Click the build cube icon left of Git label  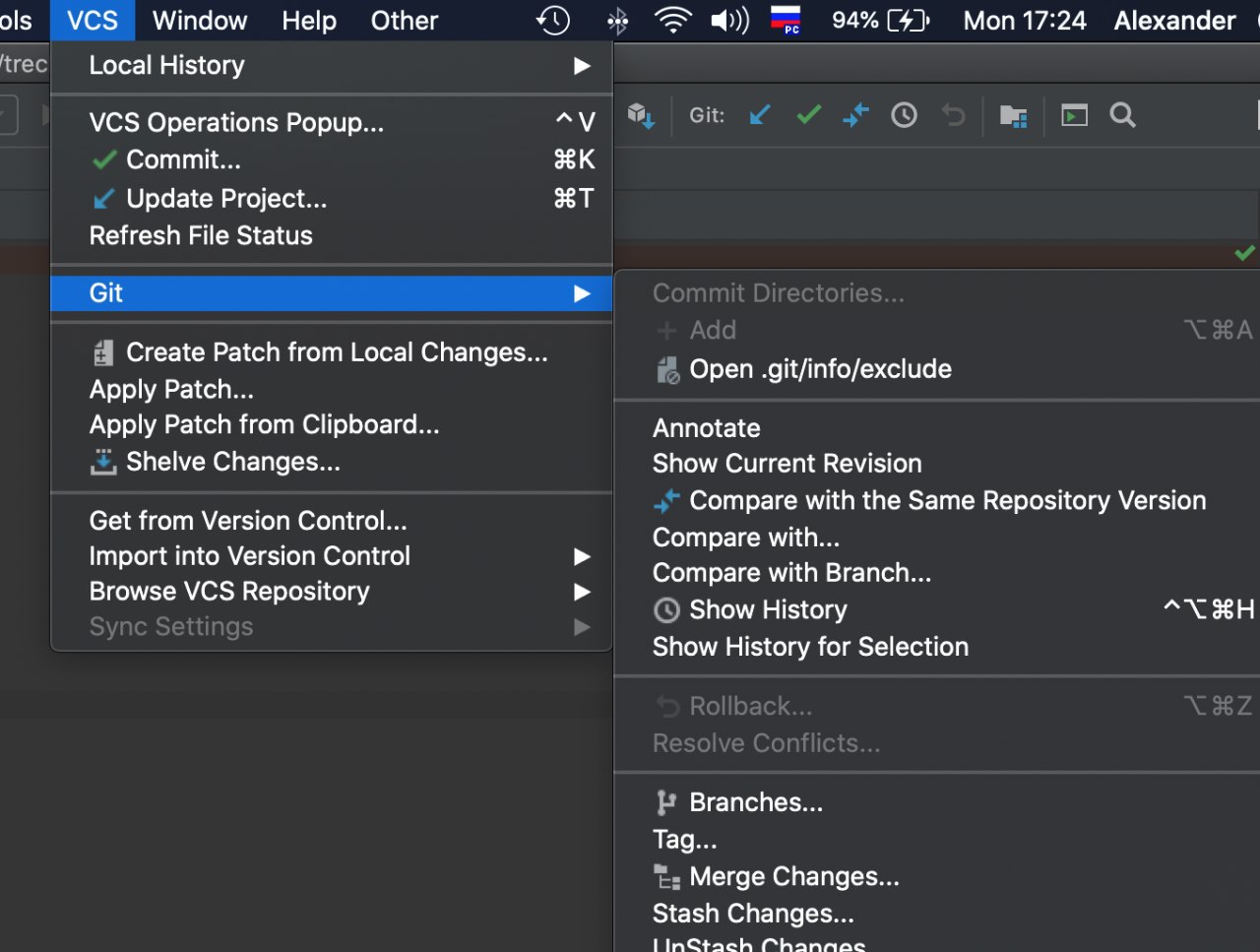pyautogui.click(x=641, y=115)
